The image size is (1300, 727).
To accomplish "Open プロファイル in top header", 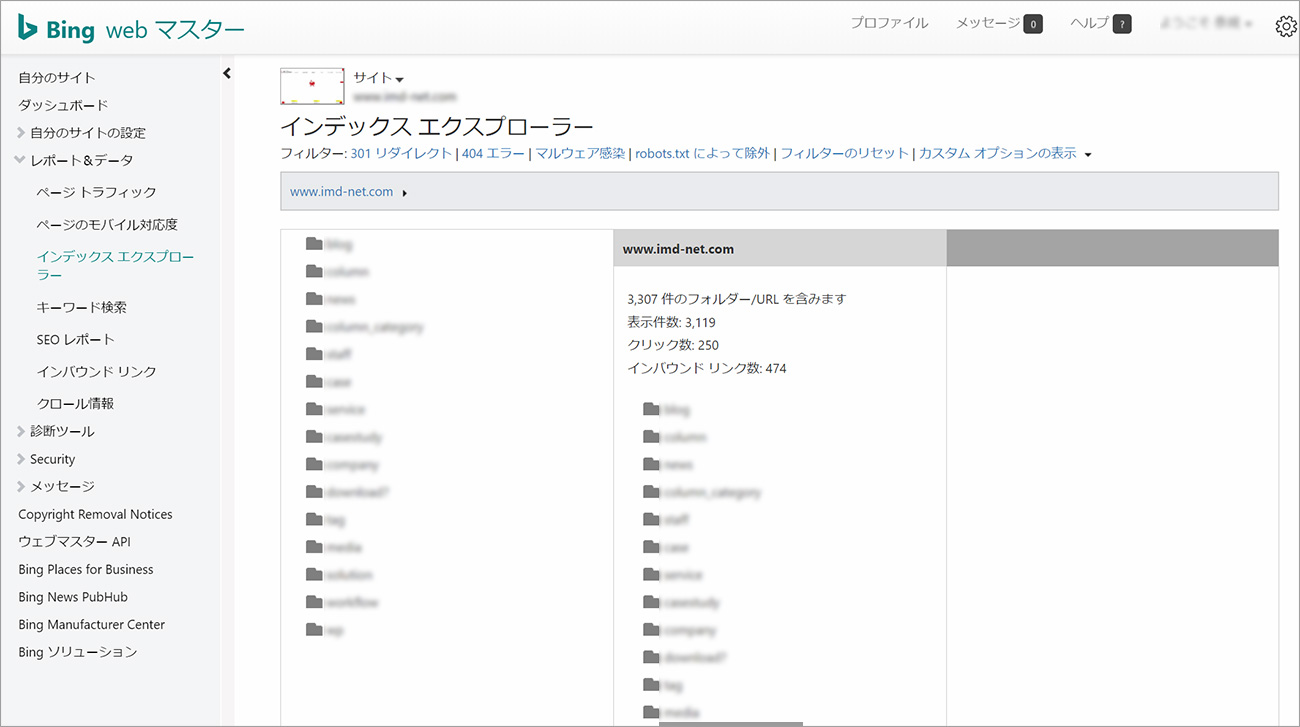I will point(890,23).
